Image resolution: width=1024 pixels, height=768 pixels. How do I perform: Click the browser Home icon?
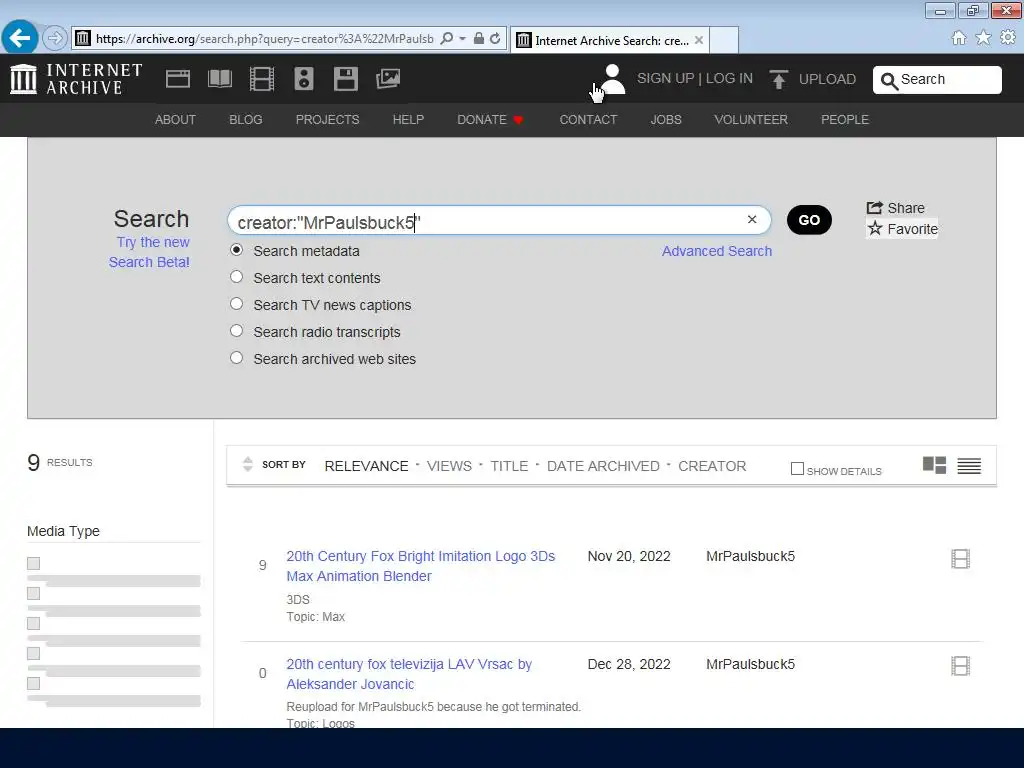point(959,38)
